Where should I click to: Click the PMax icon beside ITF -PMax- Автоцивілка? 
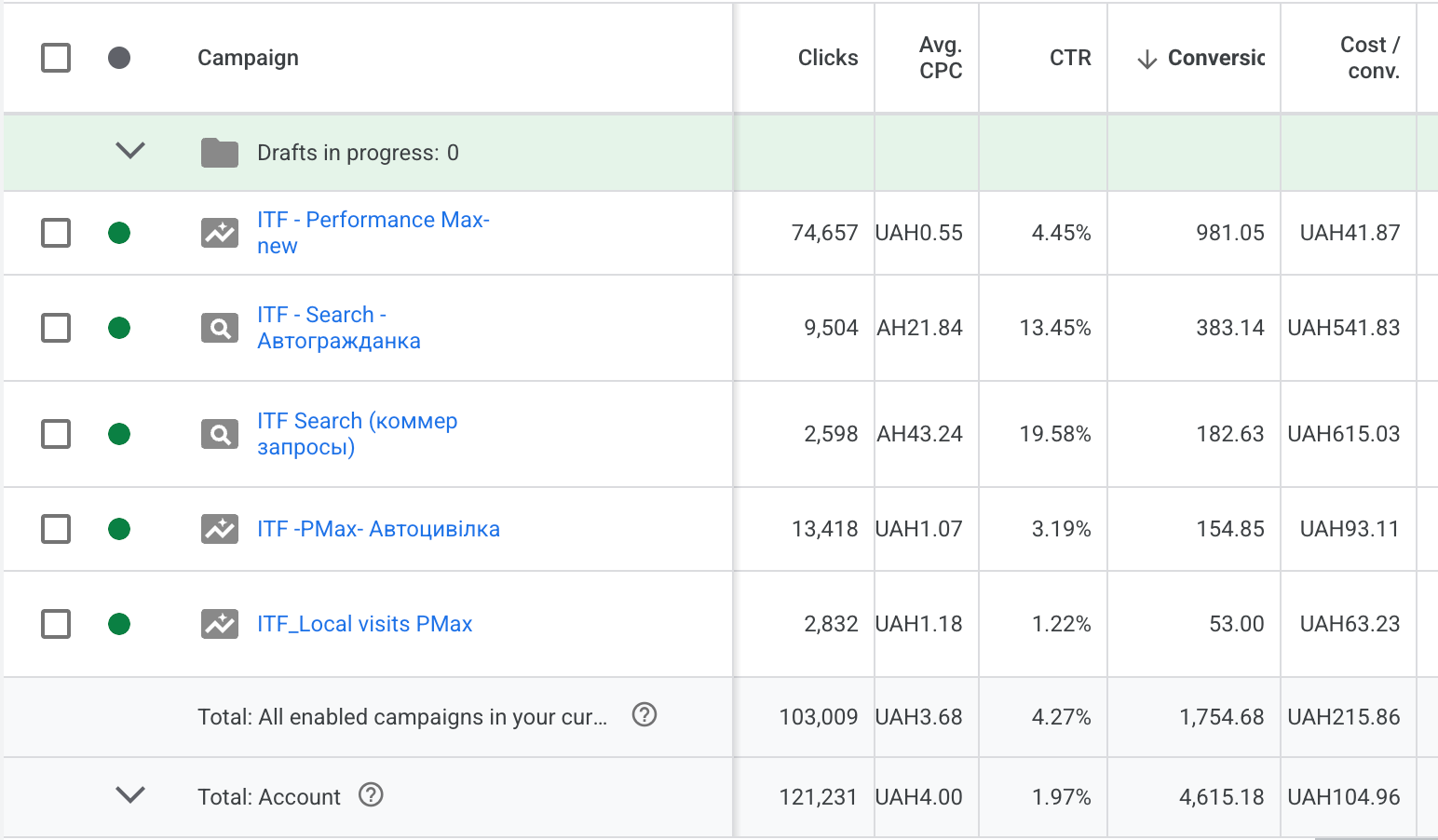click(220, 529)
